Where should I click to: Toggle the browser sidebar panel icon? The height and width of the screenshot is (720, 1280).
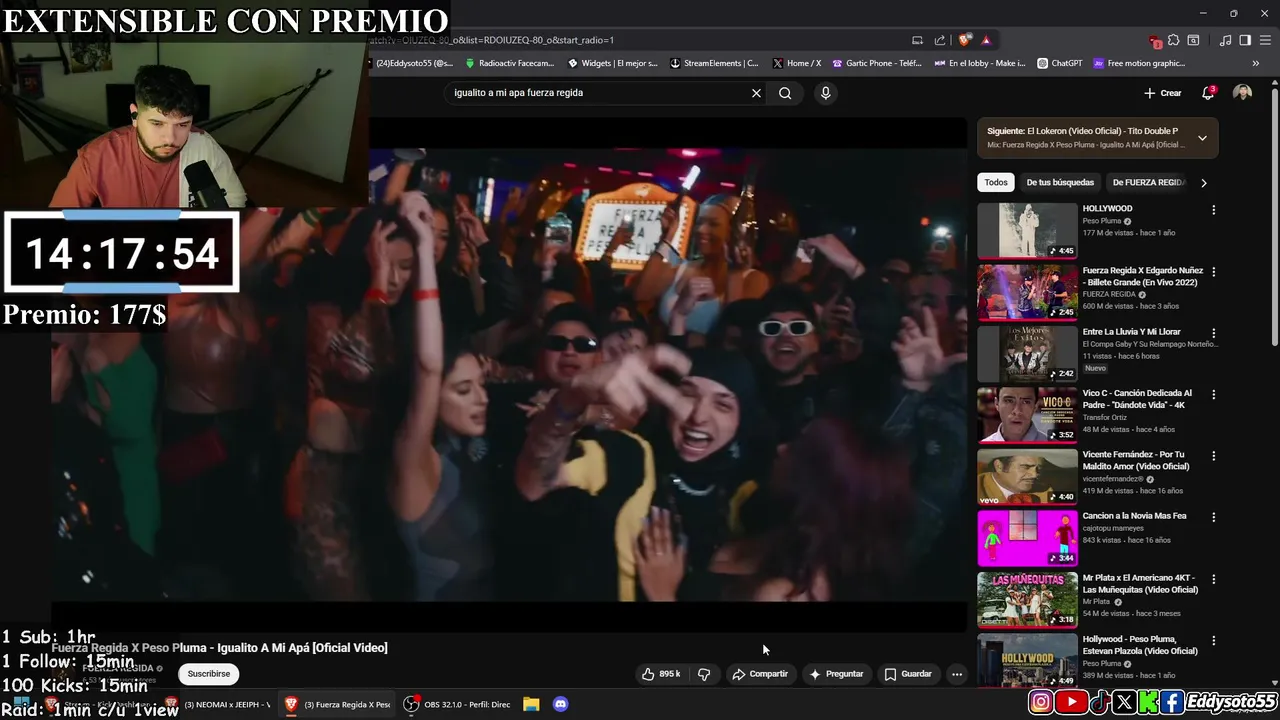pyautogui.click(x=1245, y=40)
